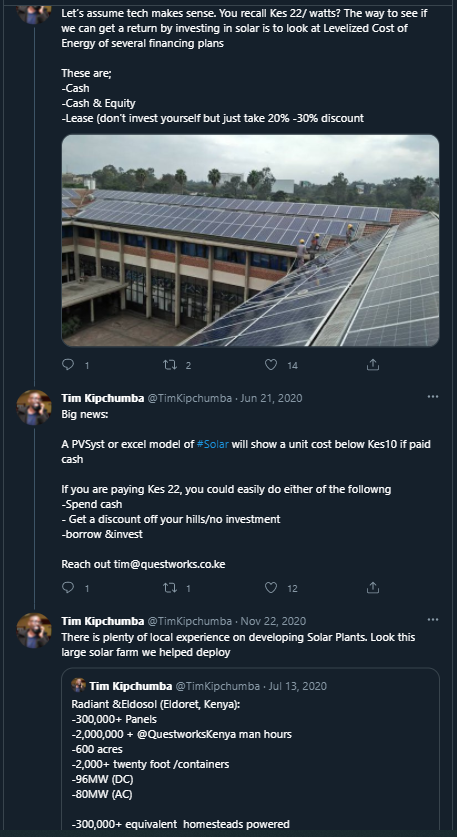The image size is (457, 837).
Task: Like the tweet with 14 likes
Action: tap(271, 365)
